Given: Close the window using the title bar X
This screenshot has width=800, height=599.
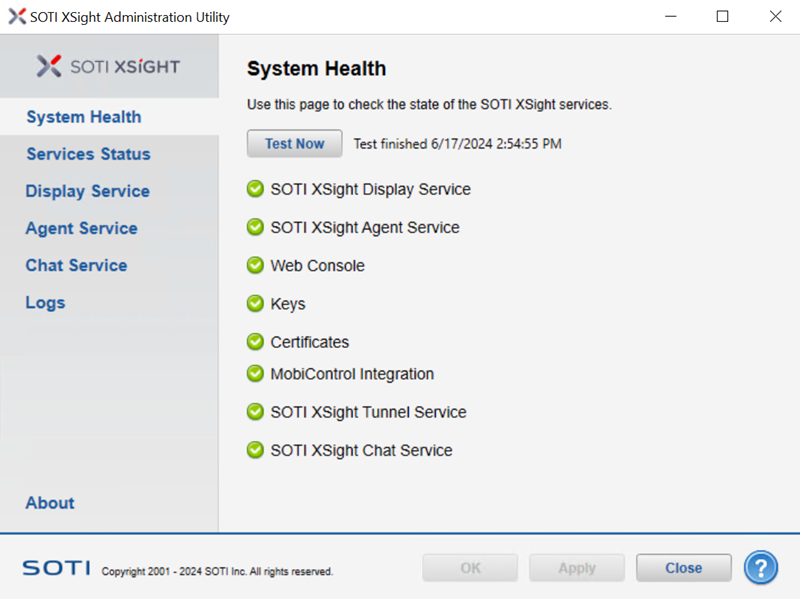Looking at the screenshot, I should pos(775,16).
